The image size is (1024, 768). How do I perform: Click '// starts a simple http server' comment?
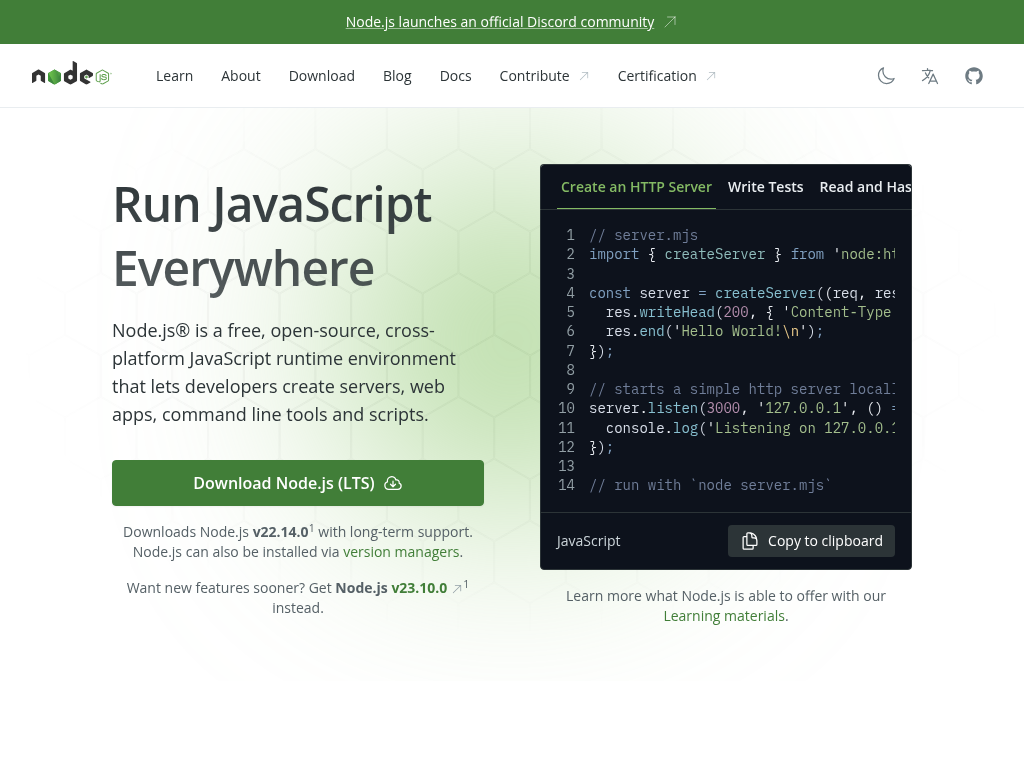(742, 389)
